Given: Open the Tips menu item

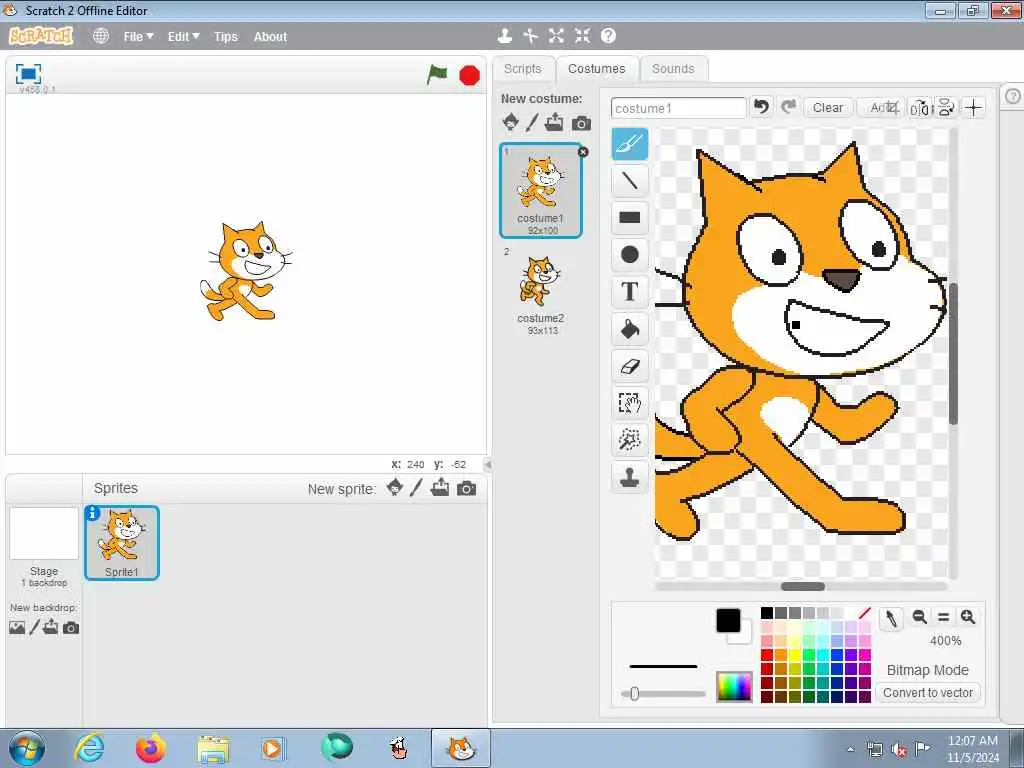Looking at the screenshot, I should coord(226,37).
